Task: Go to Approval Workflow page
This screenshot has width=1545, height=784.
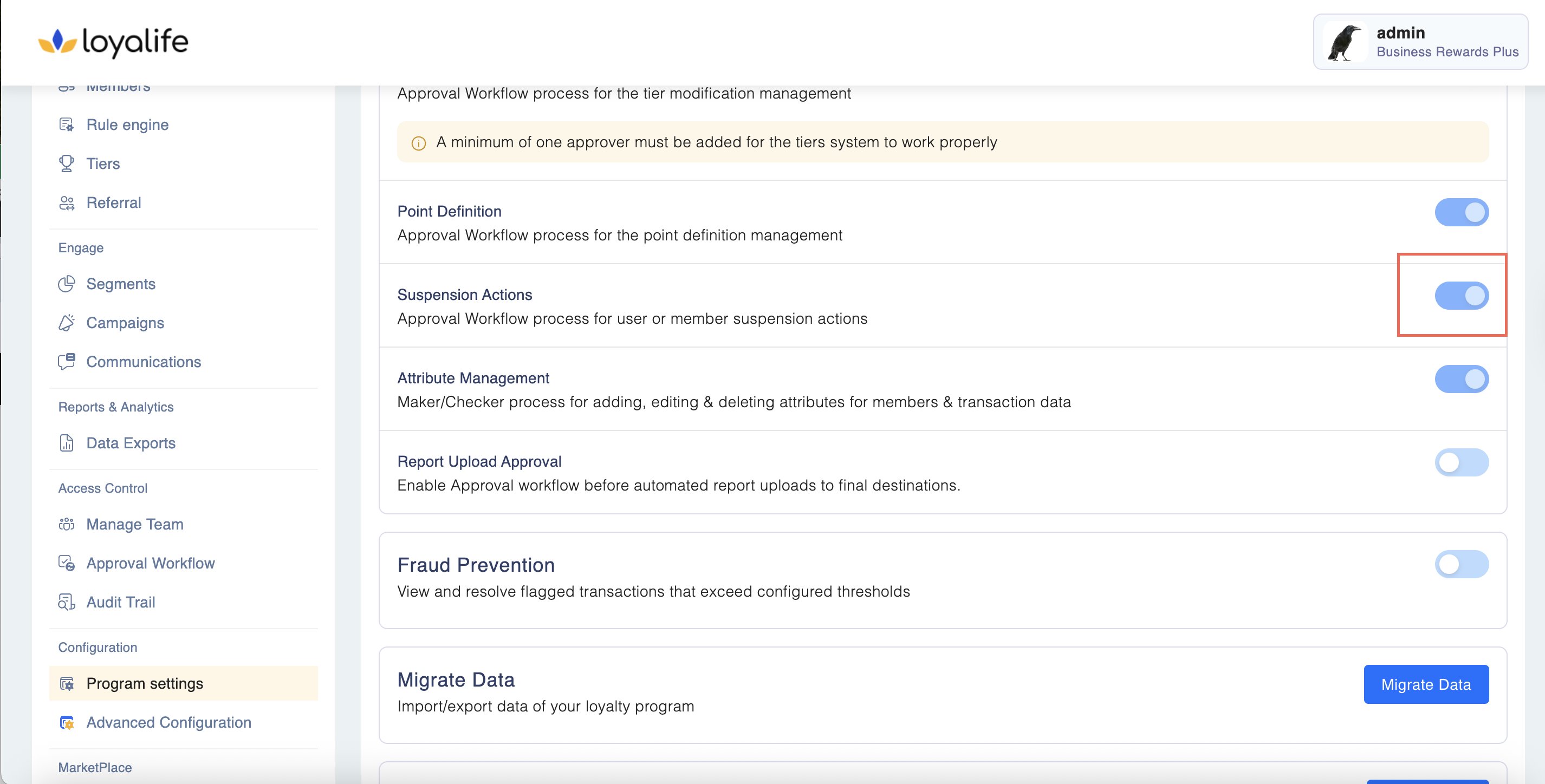Action: (150, 563)
